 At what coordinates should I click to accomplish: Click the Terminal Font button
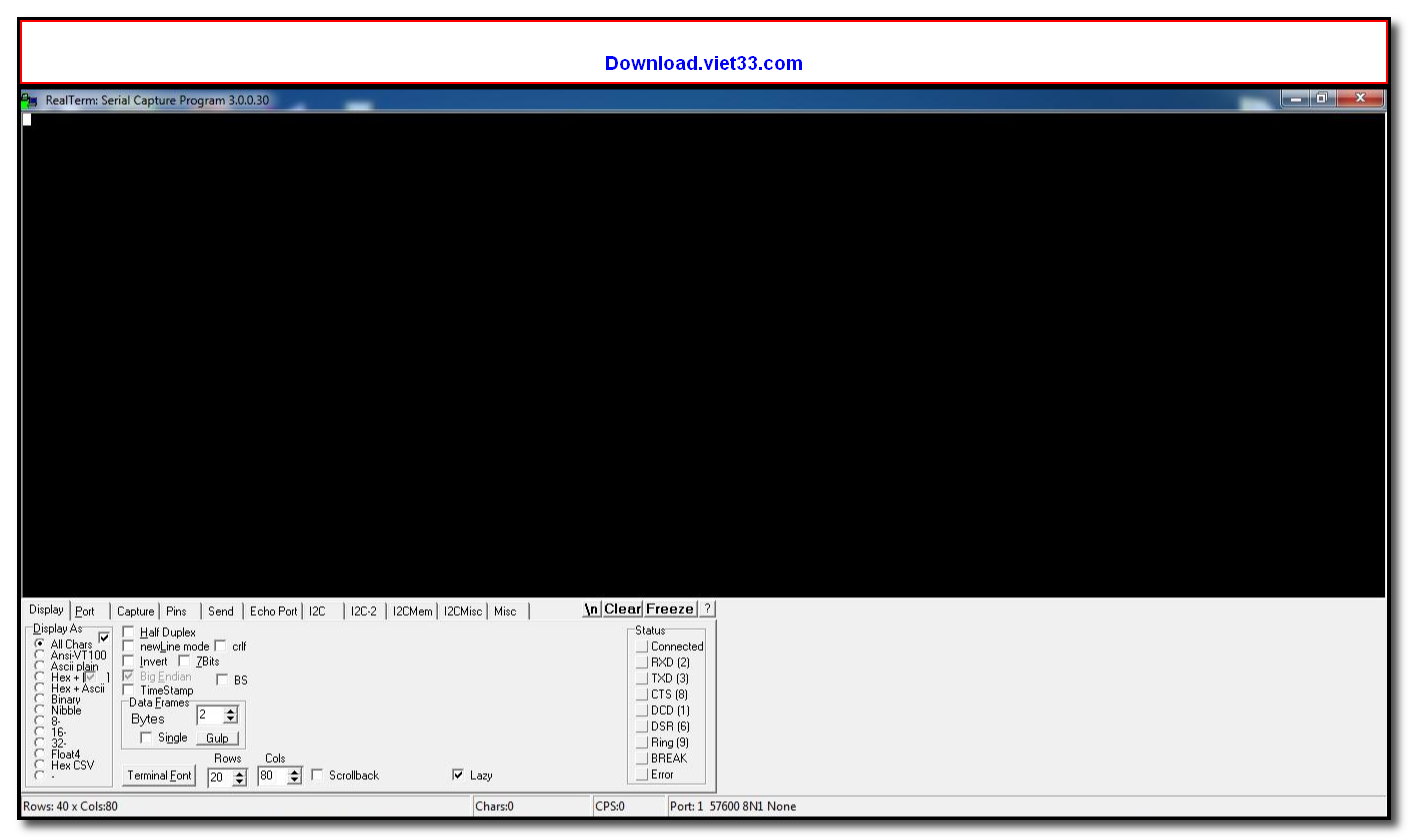(158, 775)
